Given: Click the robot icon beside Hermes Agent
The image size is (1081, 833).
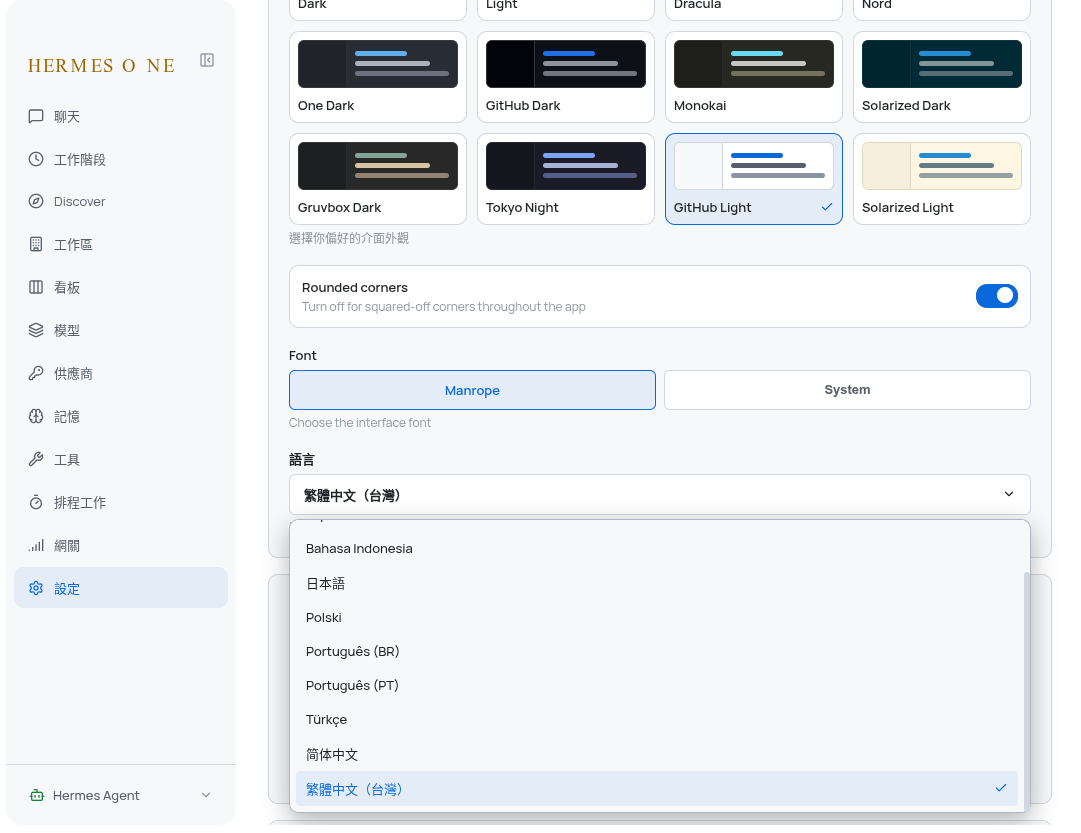Looking at the screenshot, I should point(37,795).
